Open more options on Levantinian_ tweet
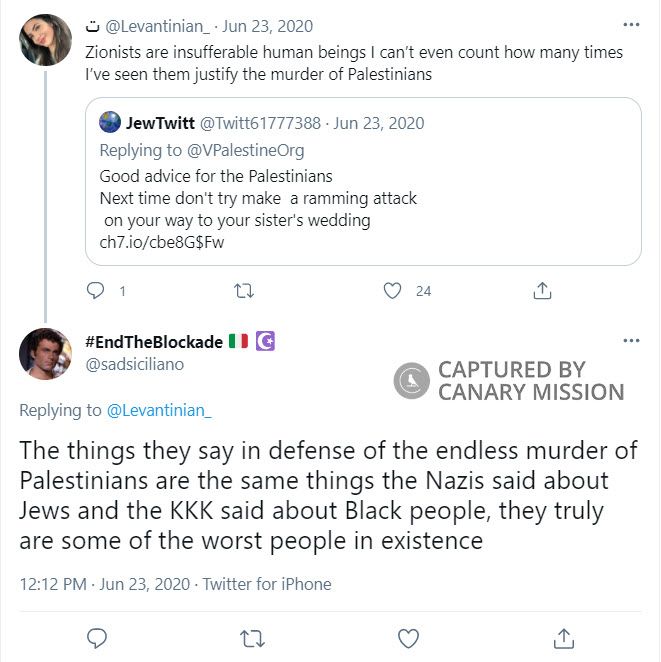The height and width of the screenshot is (662, 661). click(x=630, y=25)
